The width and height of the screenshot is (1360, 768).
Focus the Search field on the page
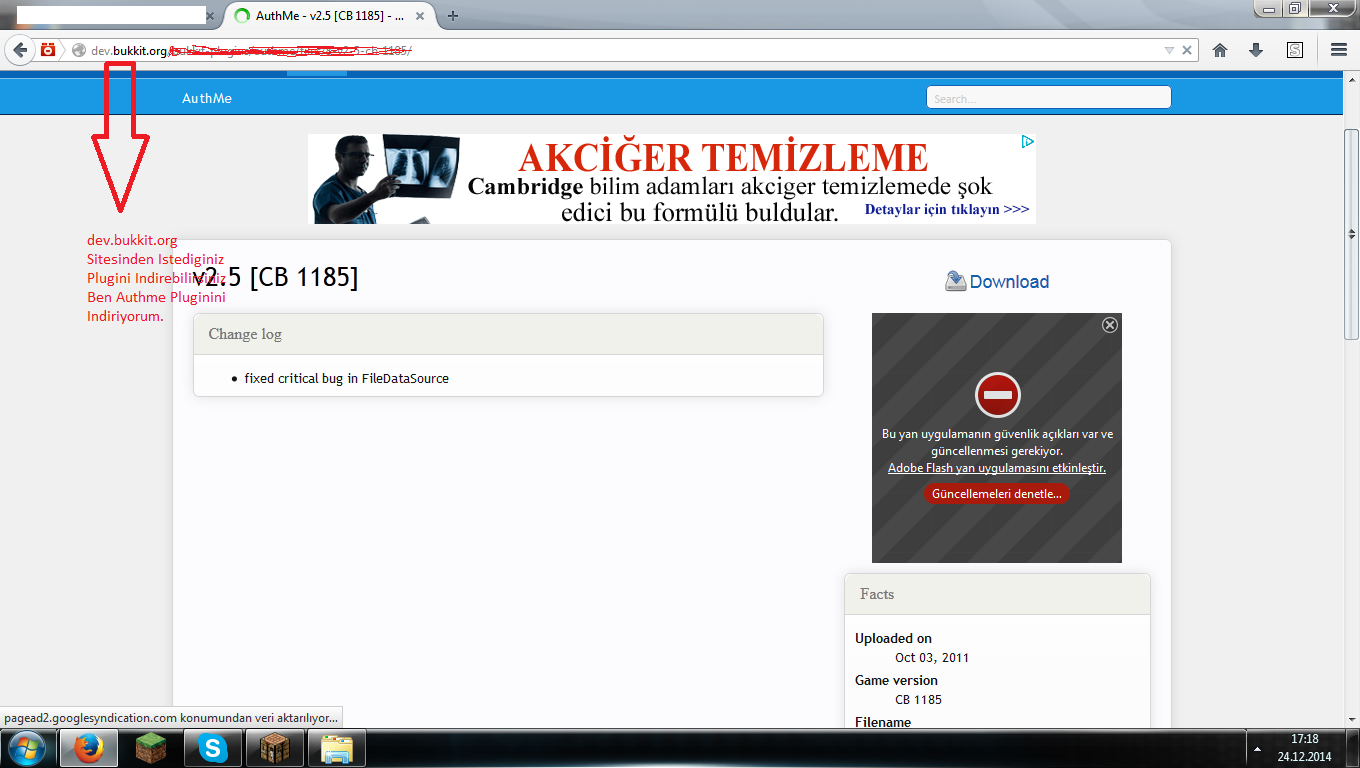(1048, 98)
